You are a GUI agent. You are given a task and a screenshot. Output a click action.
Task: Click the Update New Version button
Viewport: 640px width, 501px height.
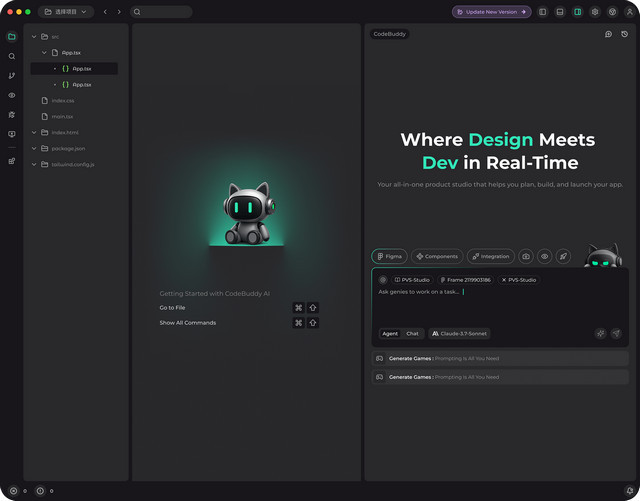pos(490,12)
